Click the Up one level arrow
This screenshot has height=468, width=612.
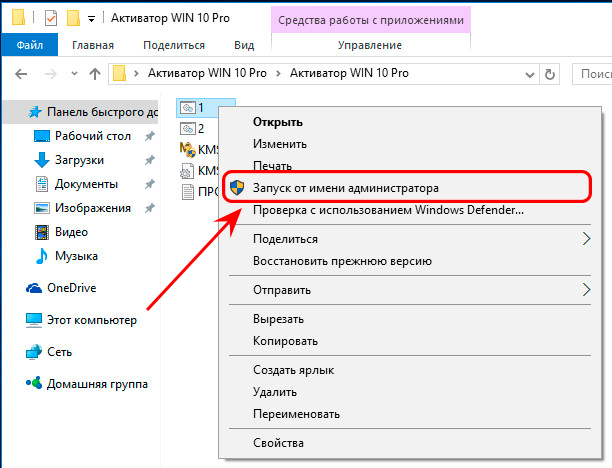coord(95,74)
